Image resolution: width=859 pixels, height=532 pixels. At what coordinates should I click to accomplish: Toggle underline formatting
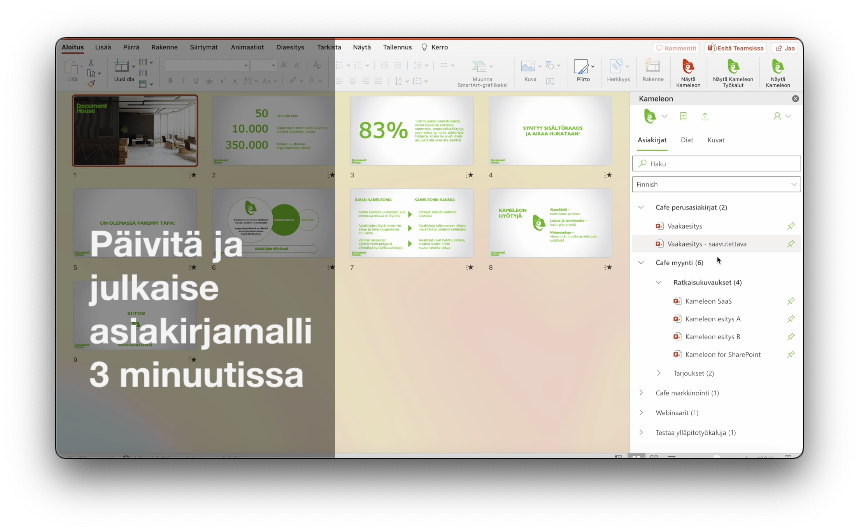tap(196, 81)
